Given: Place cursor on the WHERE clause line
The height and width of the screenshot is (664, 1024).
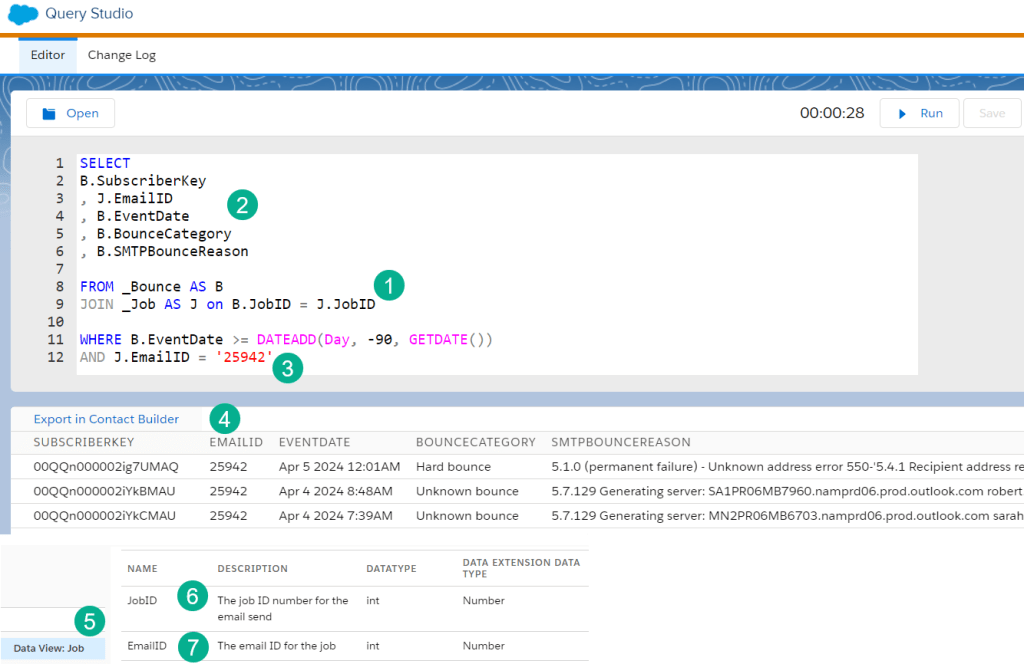Looking at the screenshot, I should click(285, 340).
